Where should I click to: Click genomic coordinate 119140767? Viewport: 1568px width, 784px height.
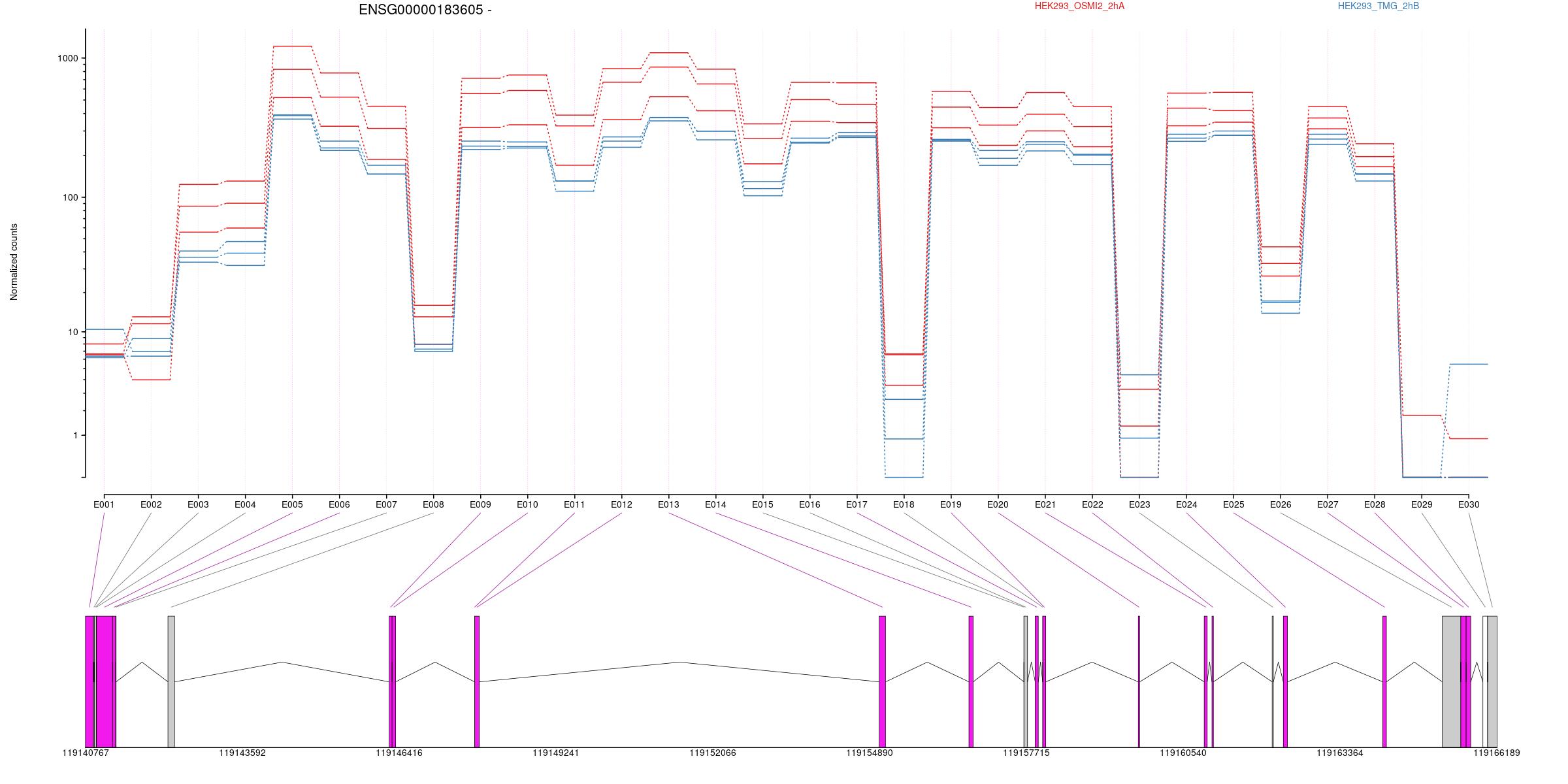86,753
